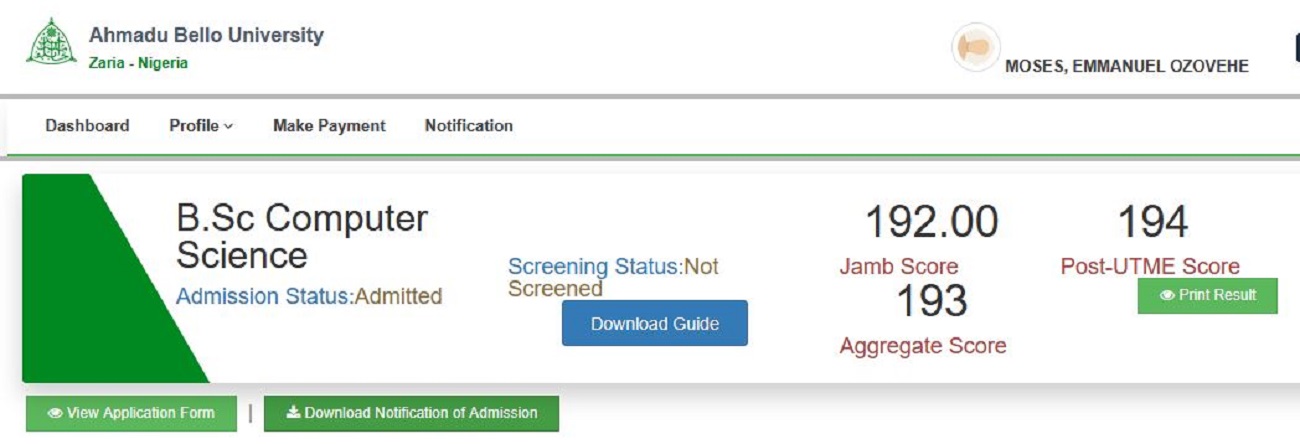Select the Aggregate Score value 193
This screenshot has height=444, width=1300.
pos(931,302)
